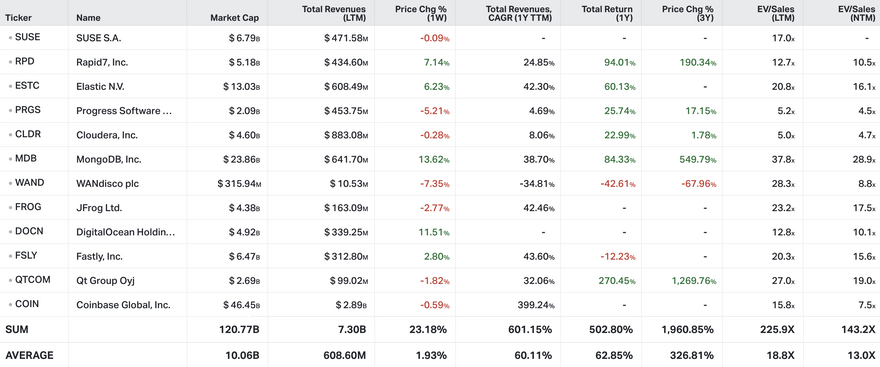The width and height of the screenshot is (880, 367).
Task: Open the FSLY ticker
Action: pos(26,255)
